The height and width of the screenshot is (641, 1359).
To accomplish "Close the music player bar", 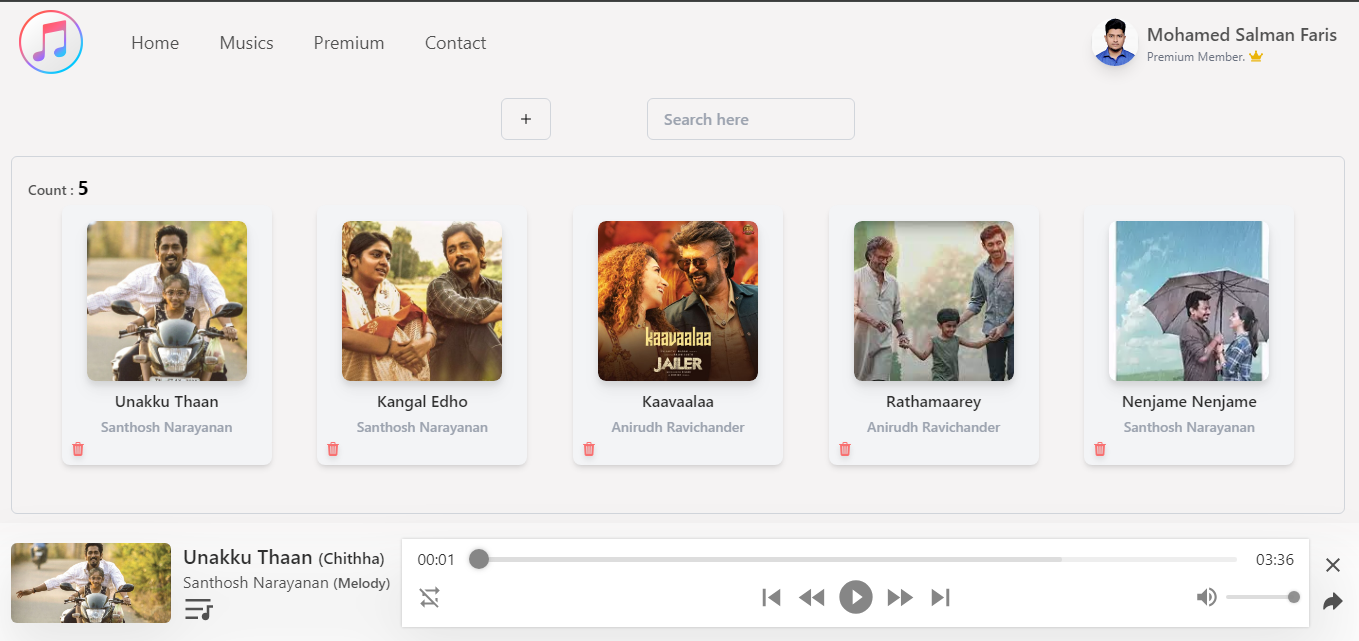I will 1333,565.
